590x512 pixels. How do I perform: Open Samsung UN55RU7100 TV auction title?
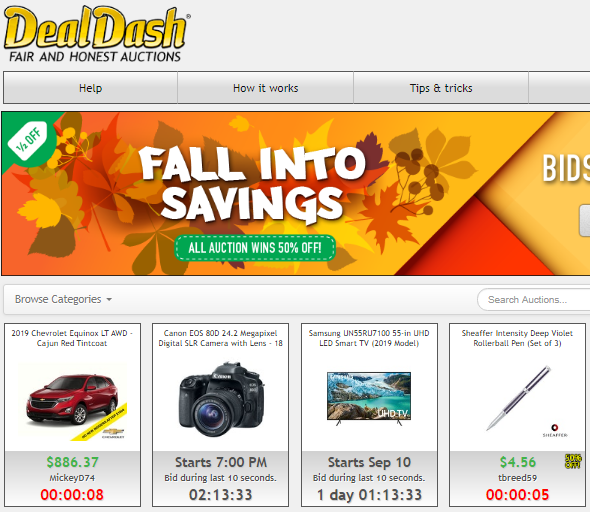click(369, 338)
